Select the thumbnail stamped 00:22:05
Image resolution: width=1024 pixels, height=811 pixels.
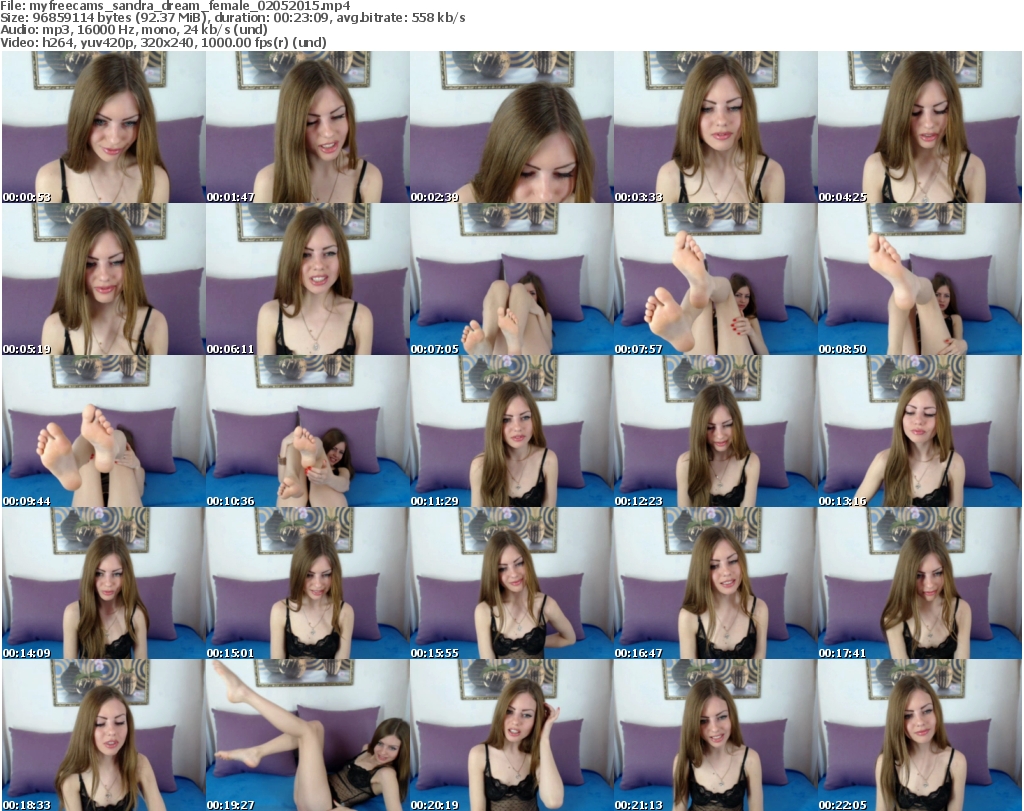pos(920,735)
